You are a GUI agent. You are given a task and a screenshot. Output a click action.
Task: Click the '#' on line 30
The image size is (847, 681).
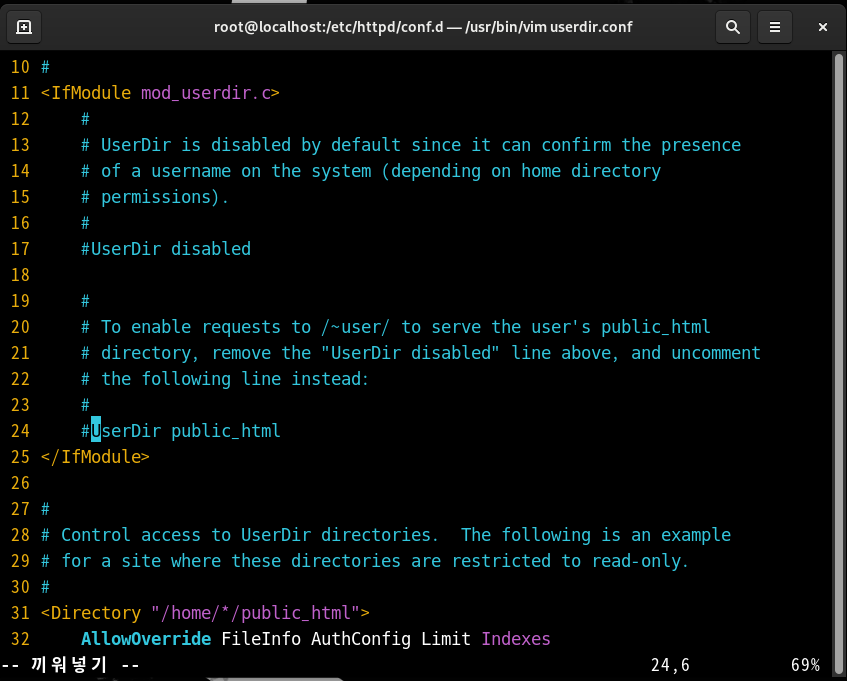coord(45,587)
